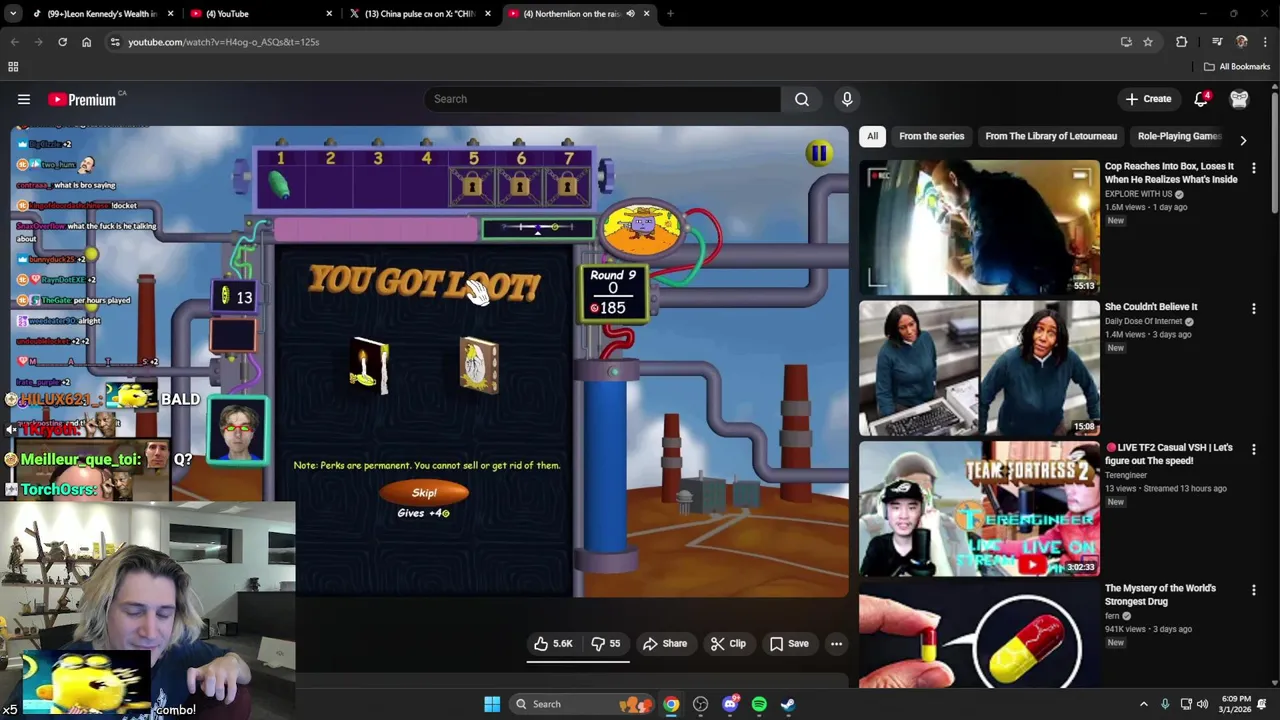Click the yellow in-game pause icon
The width and height of the screenshot is (1280, 720).
tap(819, 153)
